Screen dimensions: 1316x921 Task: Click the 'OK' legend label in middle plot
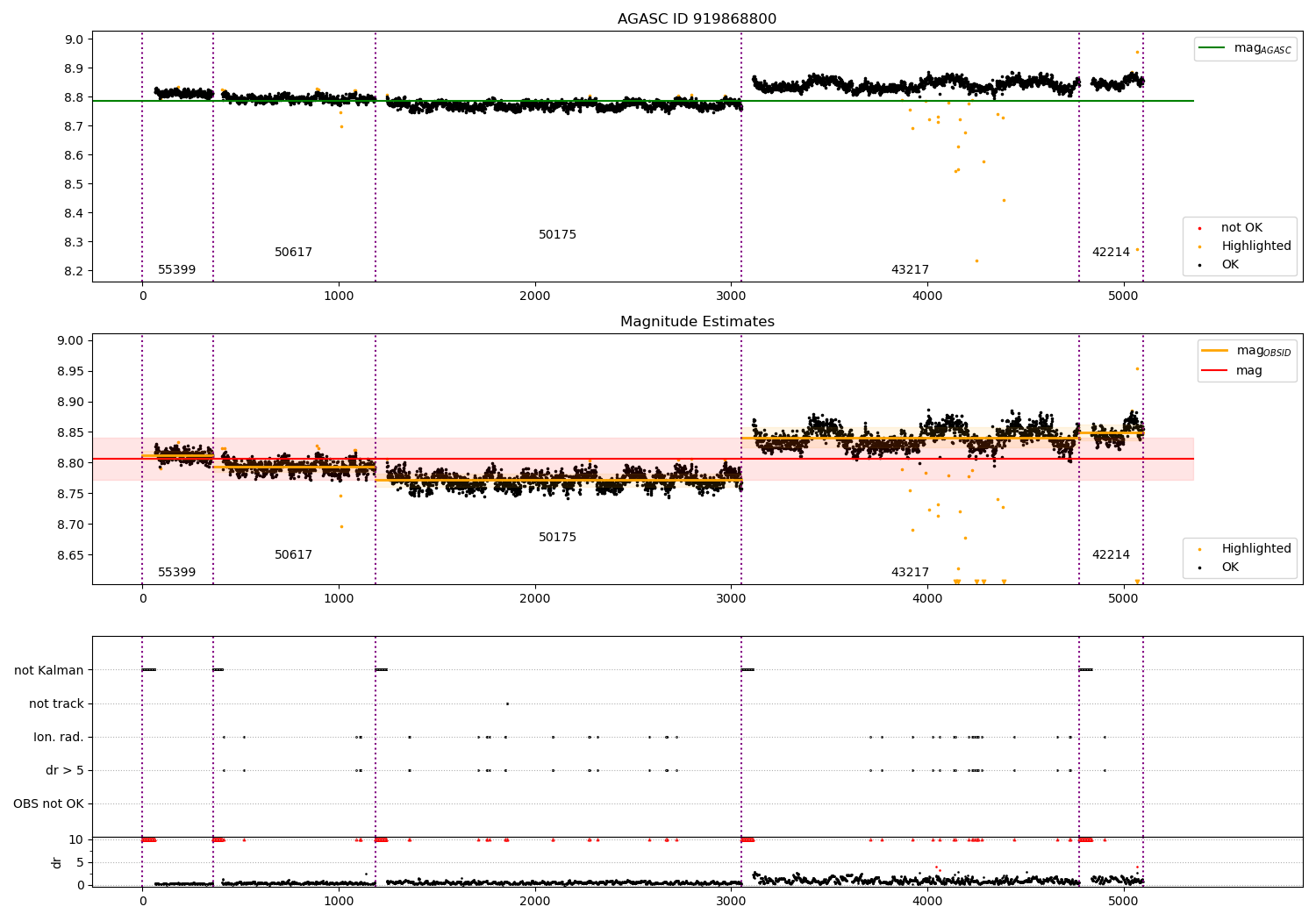pos(1230,568)
